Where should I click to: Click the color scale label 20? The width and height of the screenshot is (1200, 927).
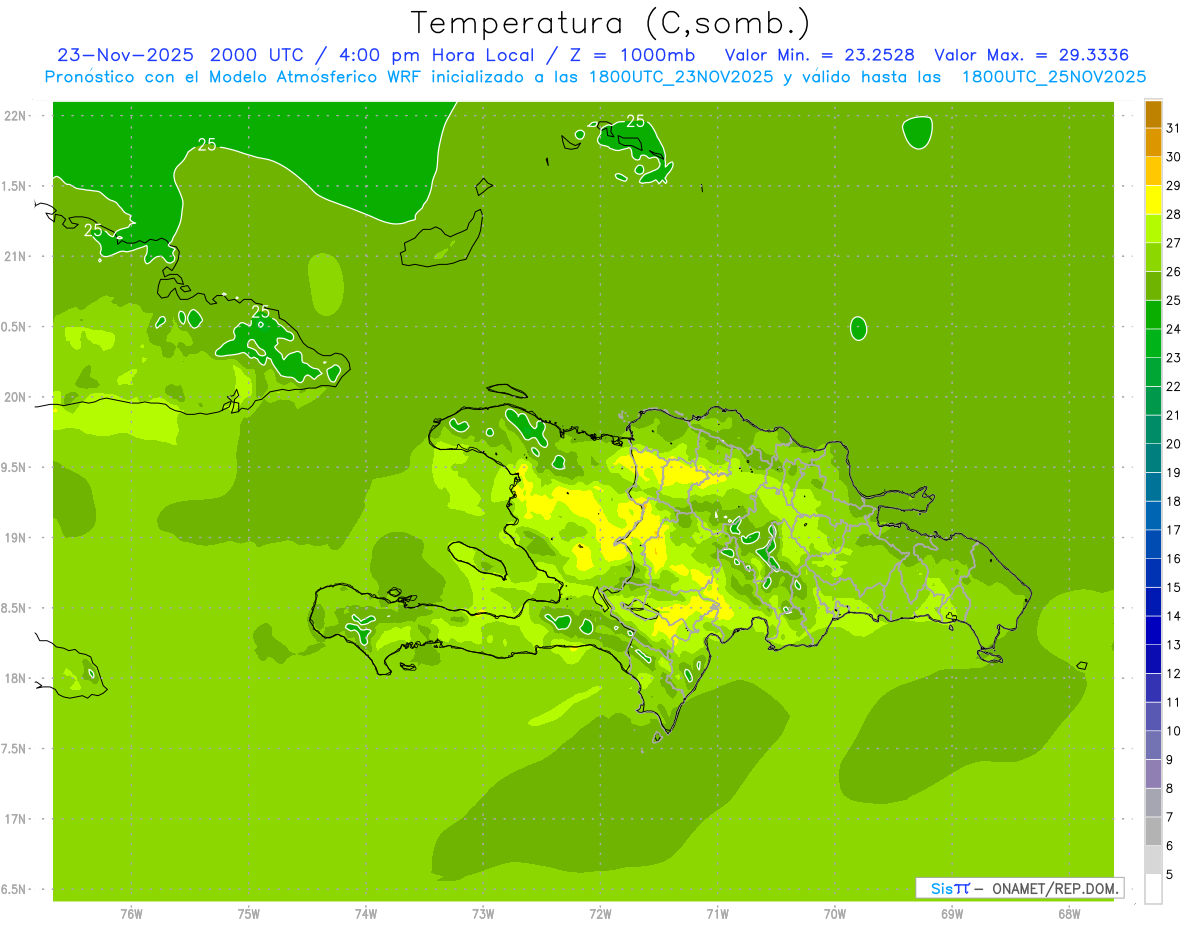(1173, 444)
